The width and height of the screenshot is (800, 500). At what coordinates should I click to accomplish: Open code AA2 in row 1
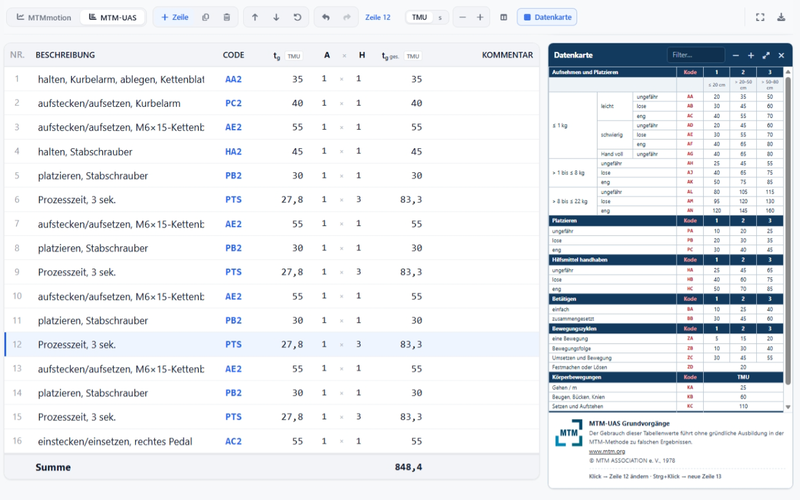(233, 79)
